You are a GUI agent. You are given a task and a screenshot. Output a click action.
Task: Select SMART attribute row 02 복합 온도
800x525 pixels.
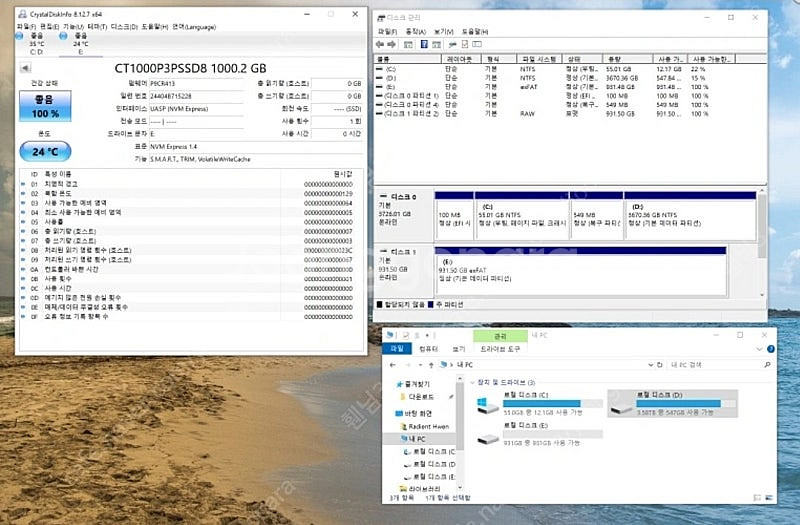(189, 193)
